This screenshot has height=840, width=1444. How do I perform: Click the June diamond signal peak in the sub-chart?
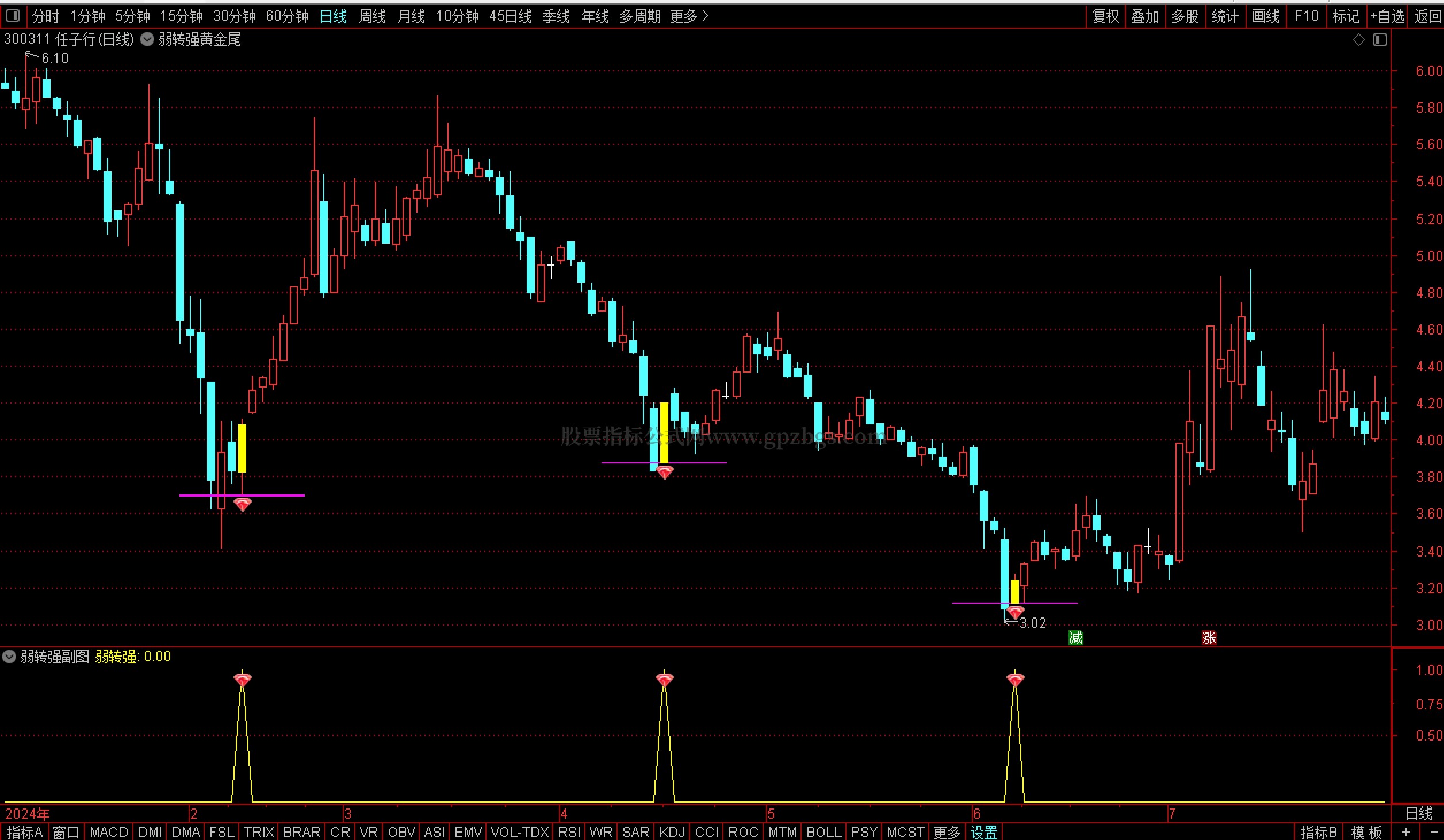pos(1015,680)
